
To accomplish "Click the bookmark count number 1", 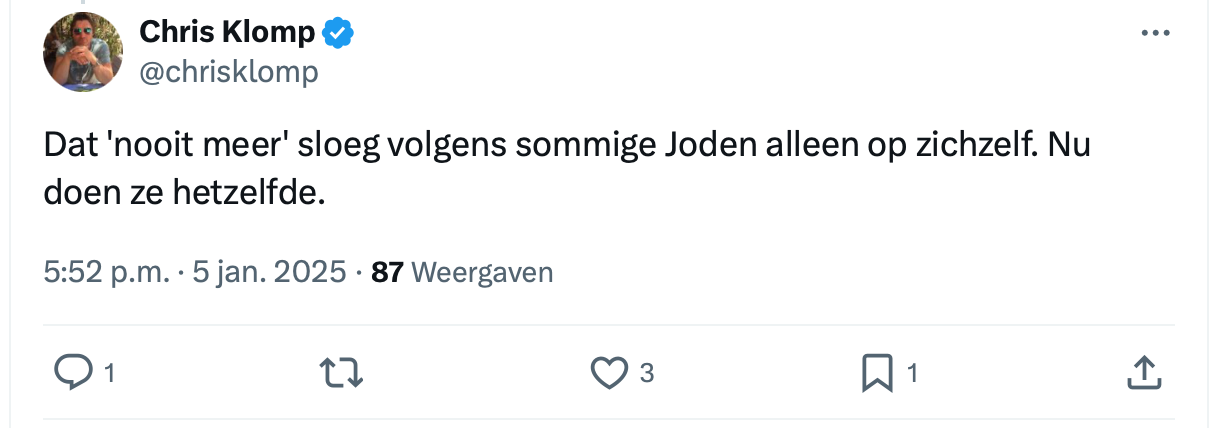I will 911,374.
